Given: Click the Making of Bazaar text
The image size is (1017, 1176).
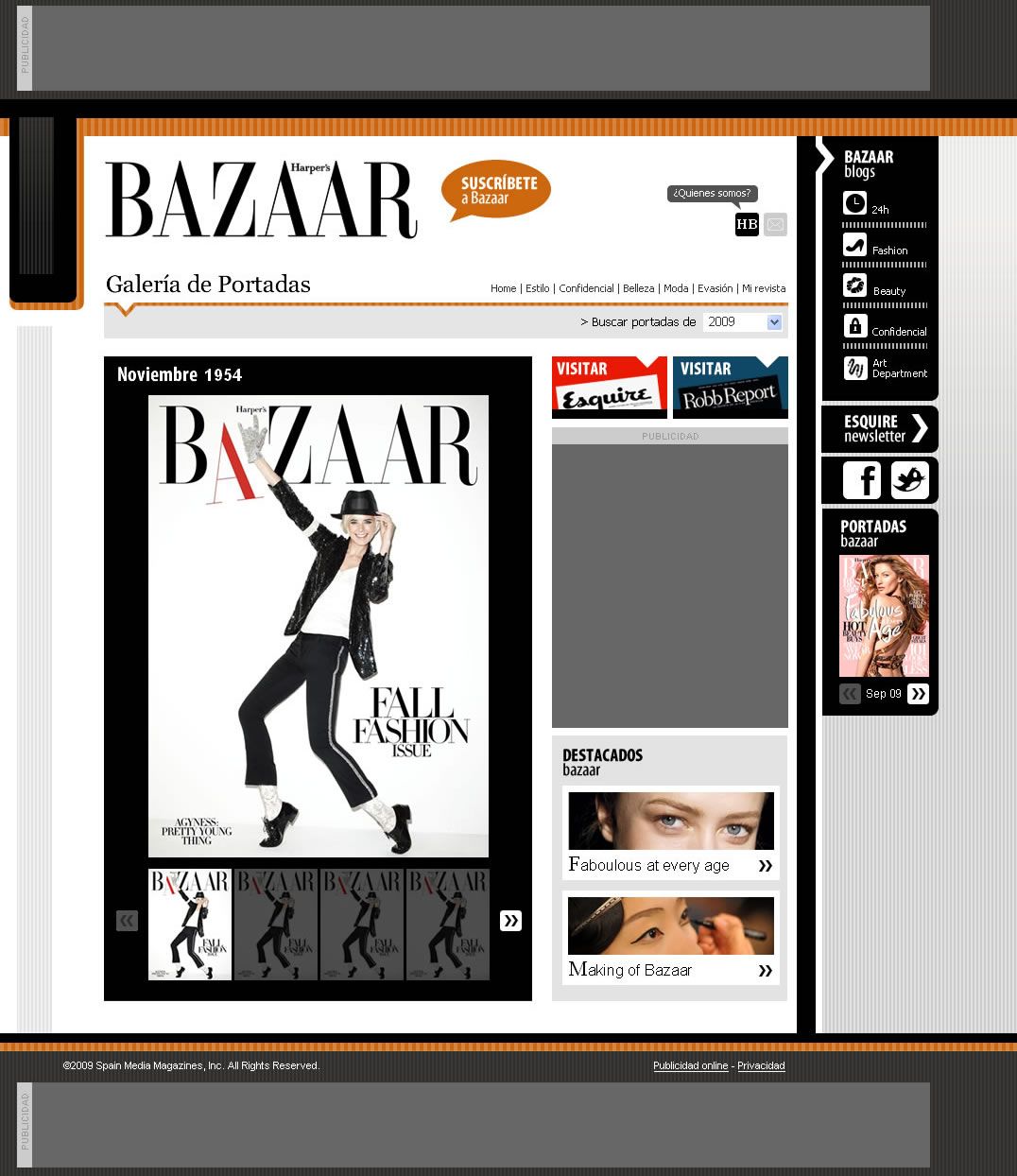Looking at the screenshot, I should 629,970.
